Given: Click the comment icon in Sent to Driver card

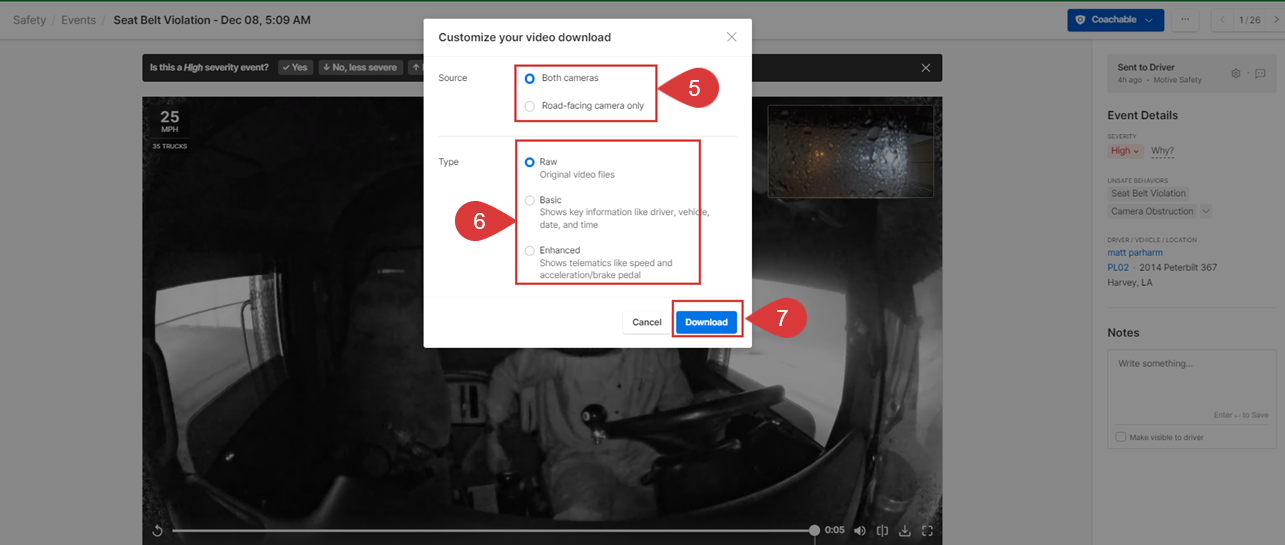Looking at the screenshot, I should 1260,74.
